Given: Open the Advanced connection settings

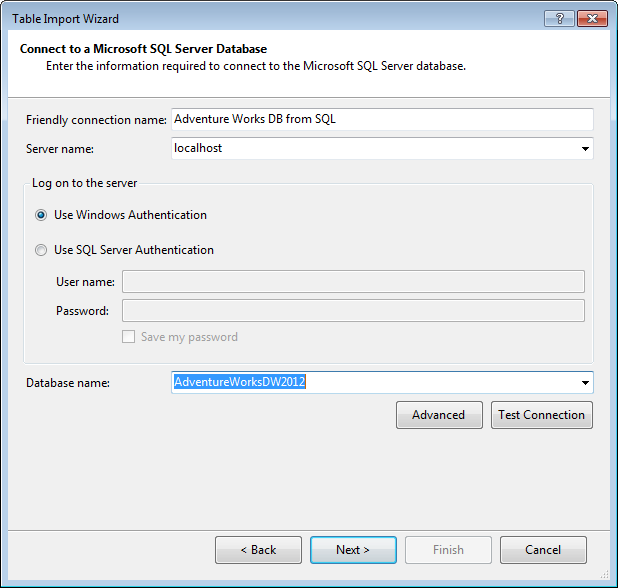Looking at the screenshot, I should [x=439, y=415].
